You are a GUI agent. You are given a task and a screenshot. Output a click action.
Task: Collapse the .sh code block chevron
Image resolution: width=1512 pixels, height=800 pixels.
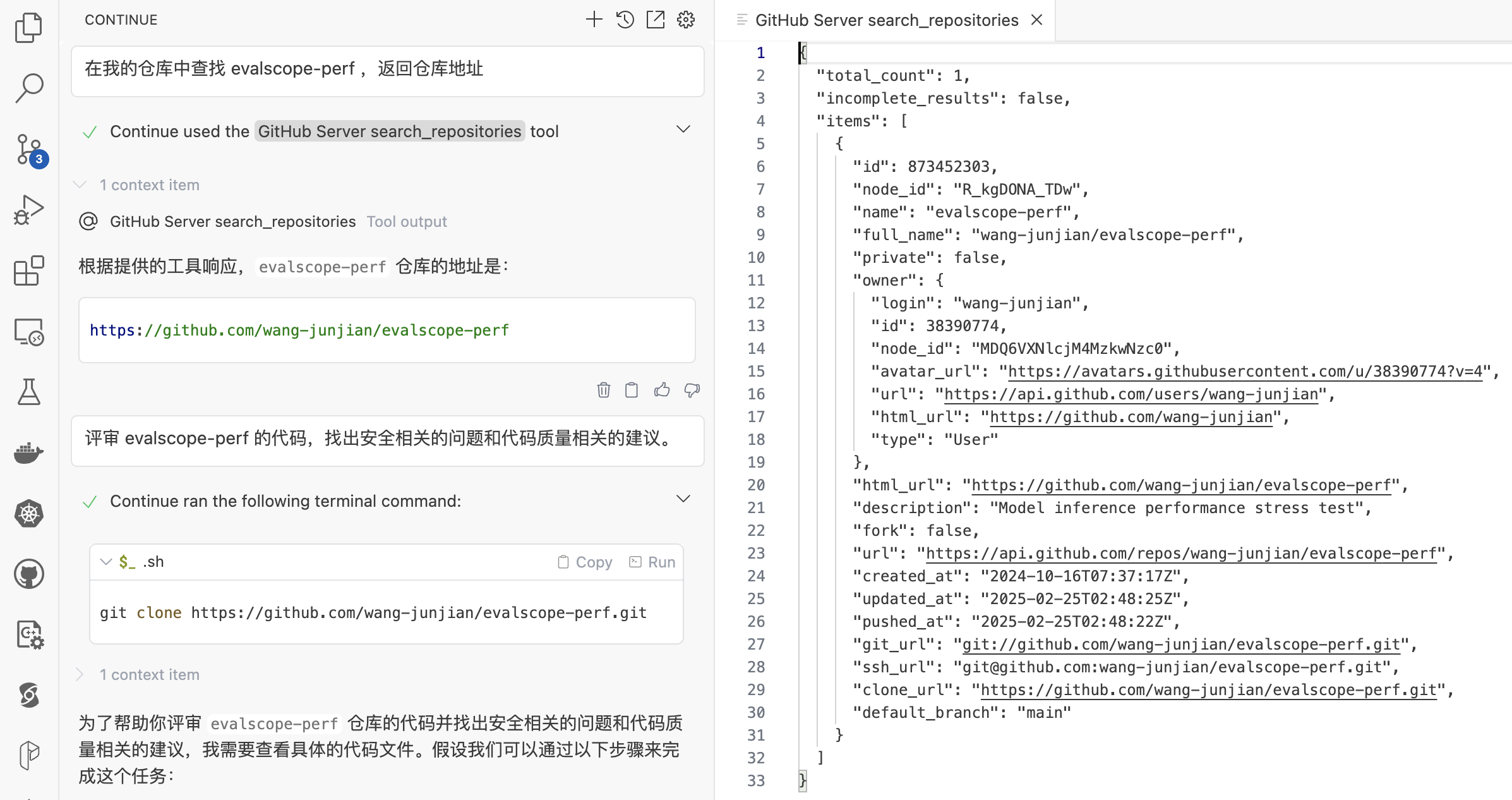point(106,562)
